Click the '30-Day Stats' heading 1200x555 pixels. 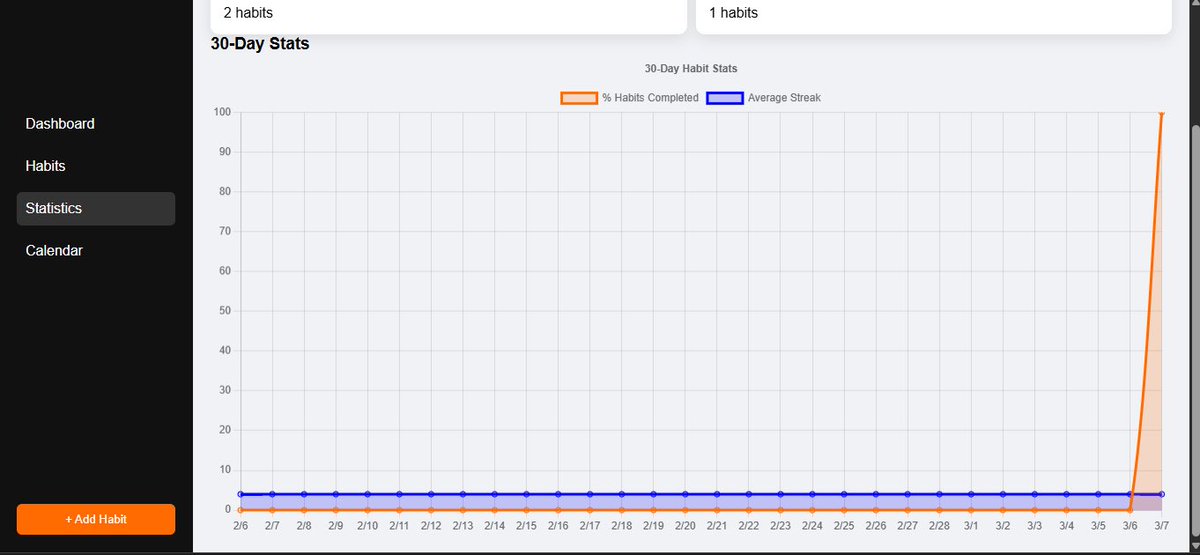[260, 44]
